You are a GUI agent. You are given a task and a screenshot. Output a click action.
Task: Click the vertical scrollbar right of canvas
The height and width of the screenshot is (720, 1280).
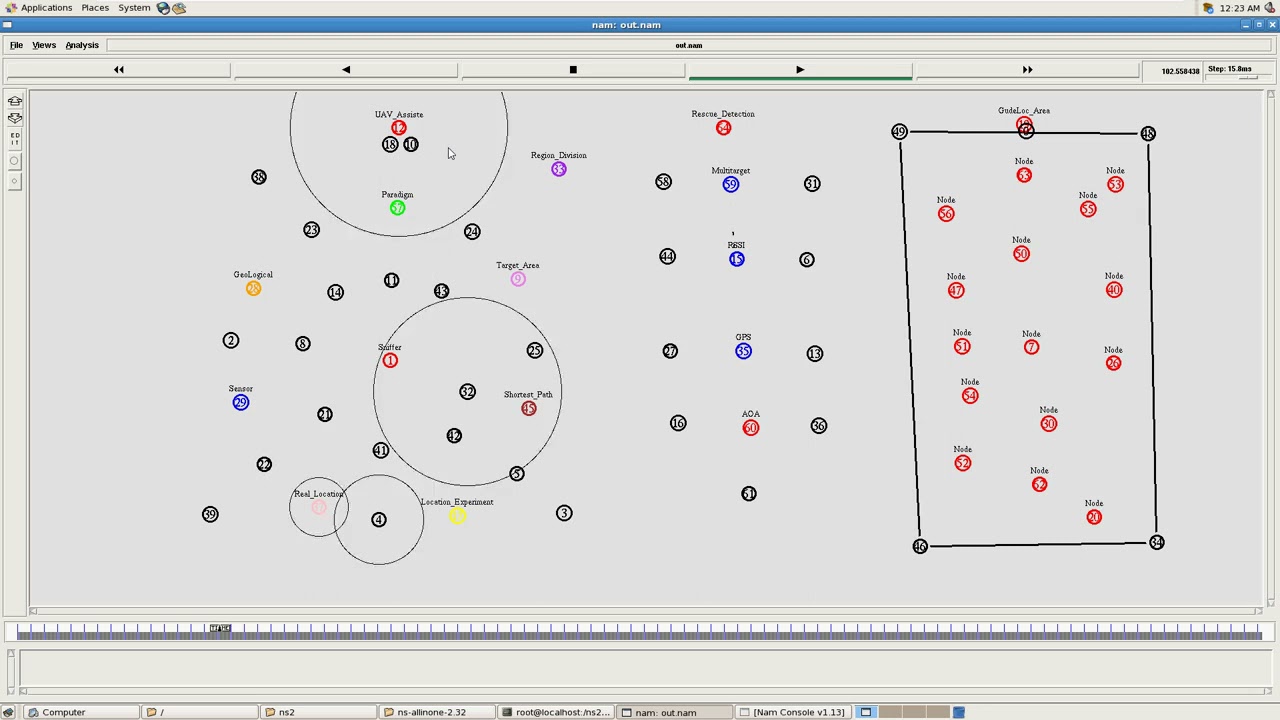pos(1270,348)
